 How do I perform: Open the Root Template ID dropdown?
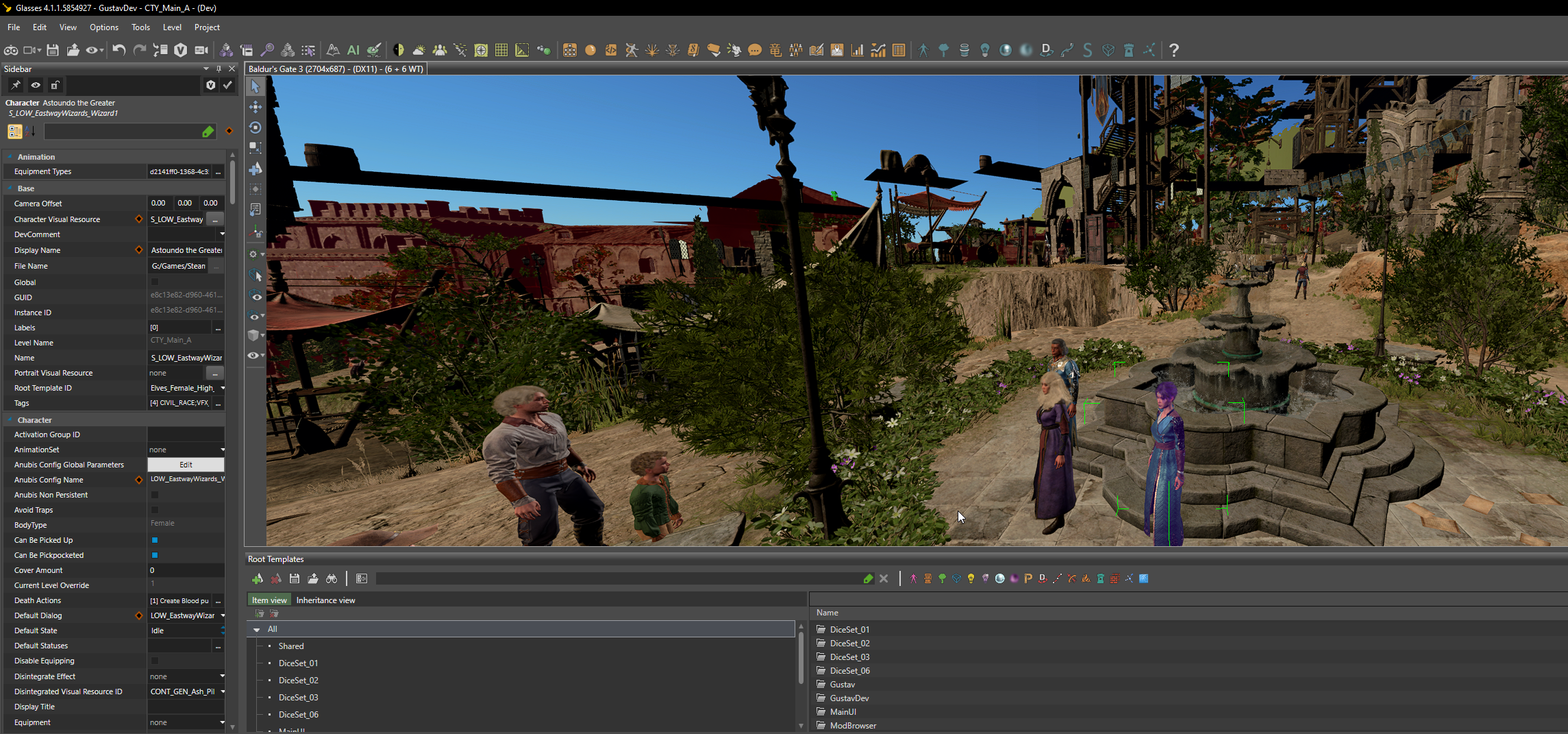coord(222,388)
